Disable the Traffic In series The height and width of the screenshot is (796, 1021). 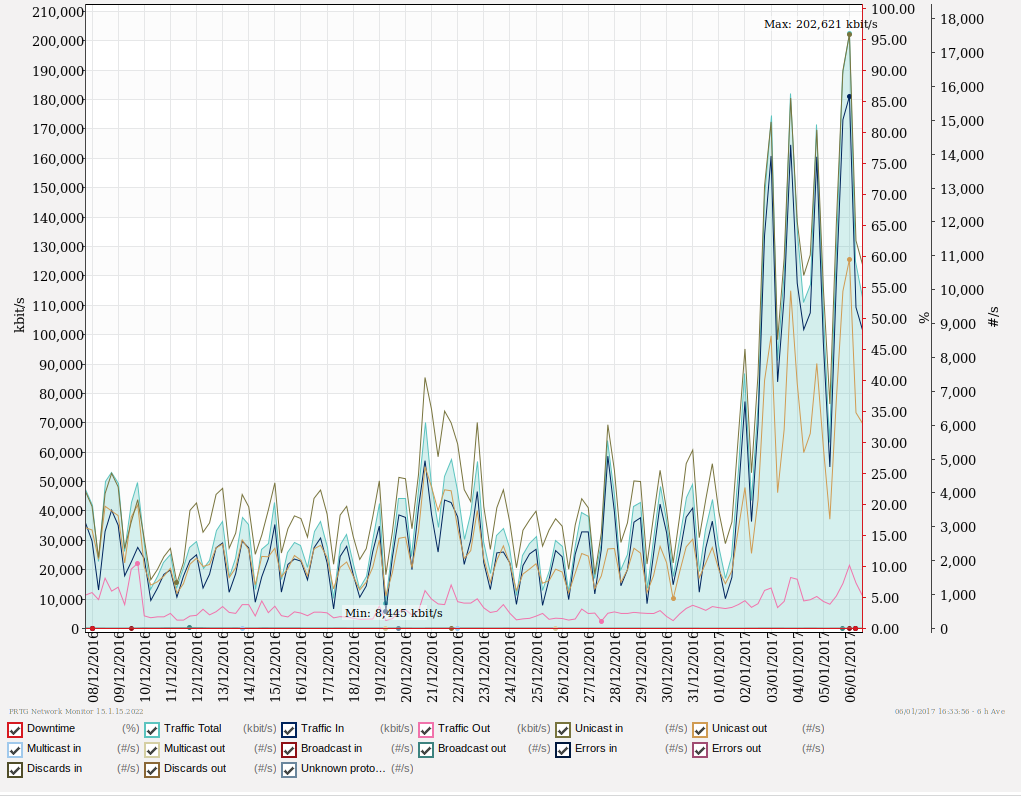[289, 729]
